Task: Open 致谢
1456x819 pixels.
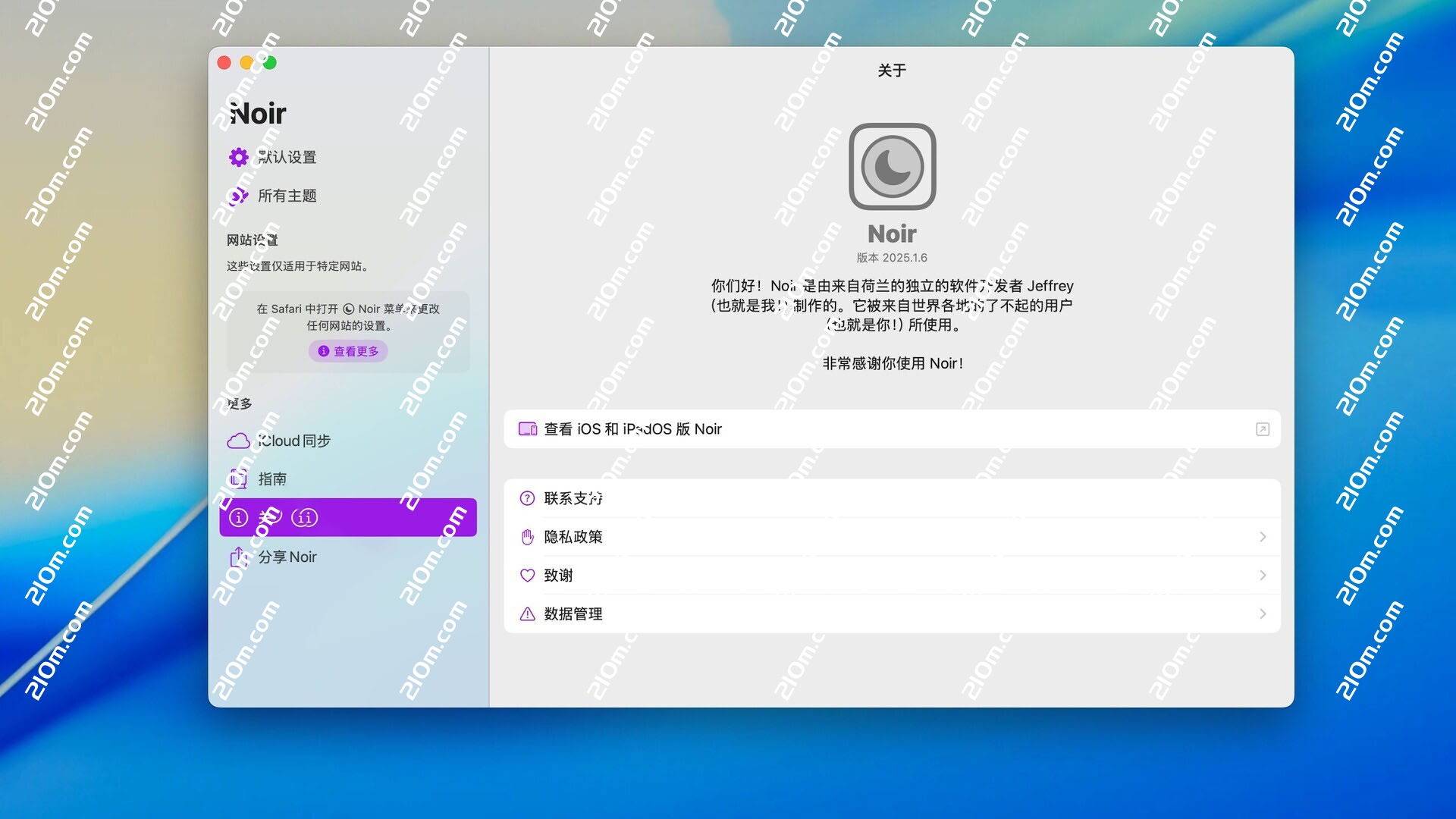Action: [x=892, y=576]
